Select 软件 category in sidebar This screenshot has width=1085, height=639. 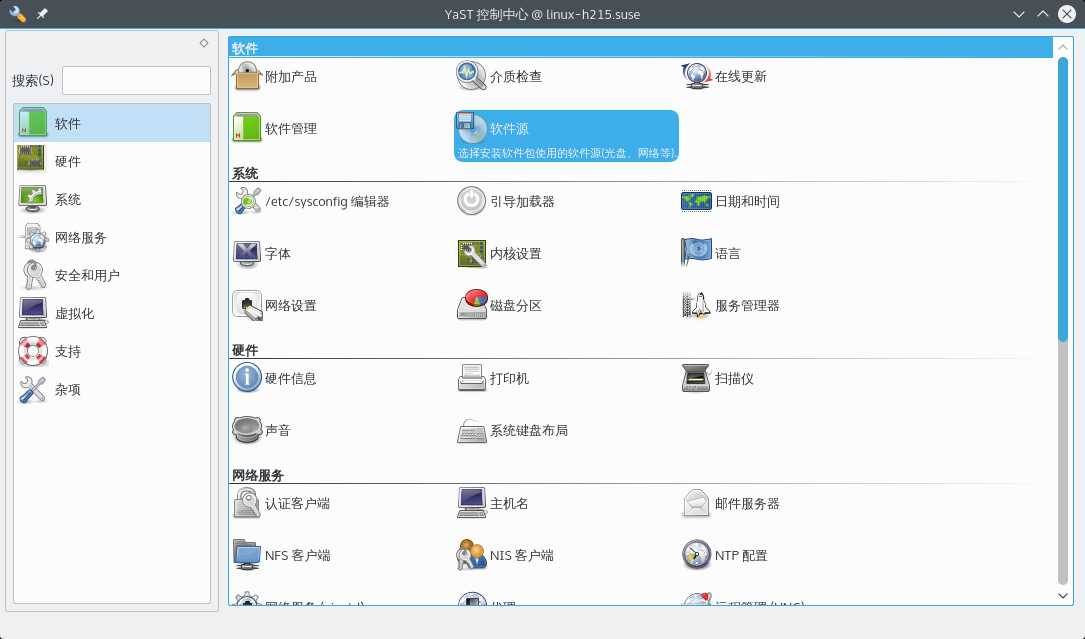coord(111,123)
